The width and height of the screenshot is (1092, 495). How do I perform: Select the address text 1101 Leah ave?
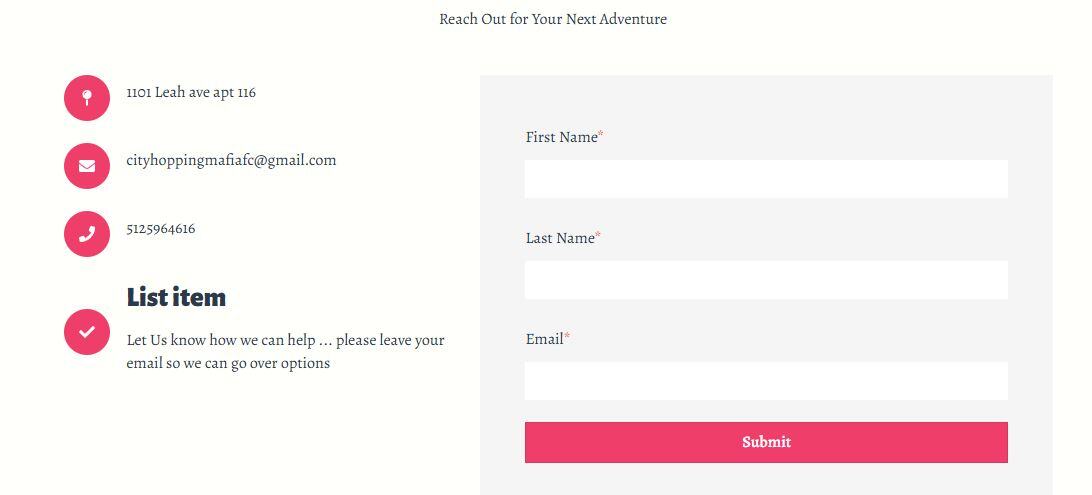click(x=191, y=92)
